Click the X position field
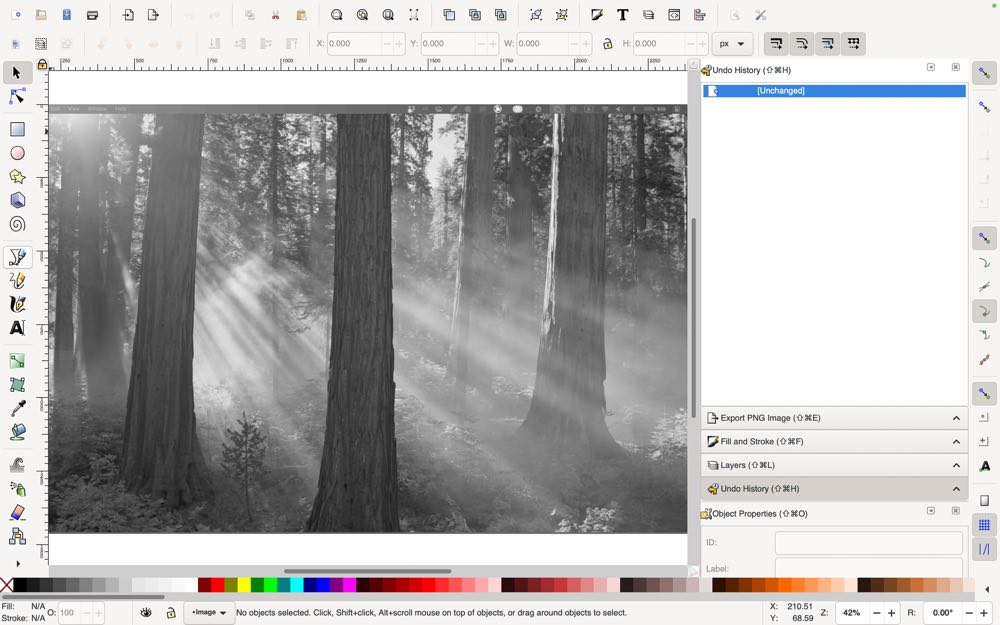 (x=354, y=43)
